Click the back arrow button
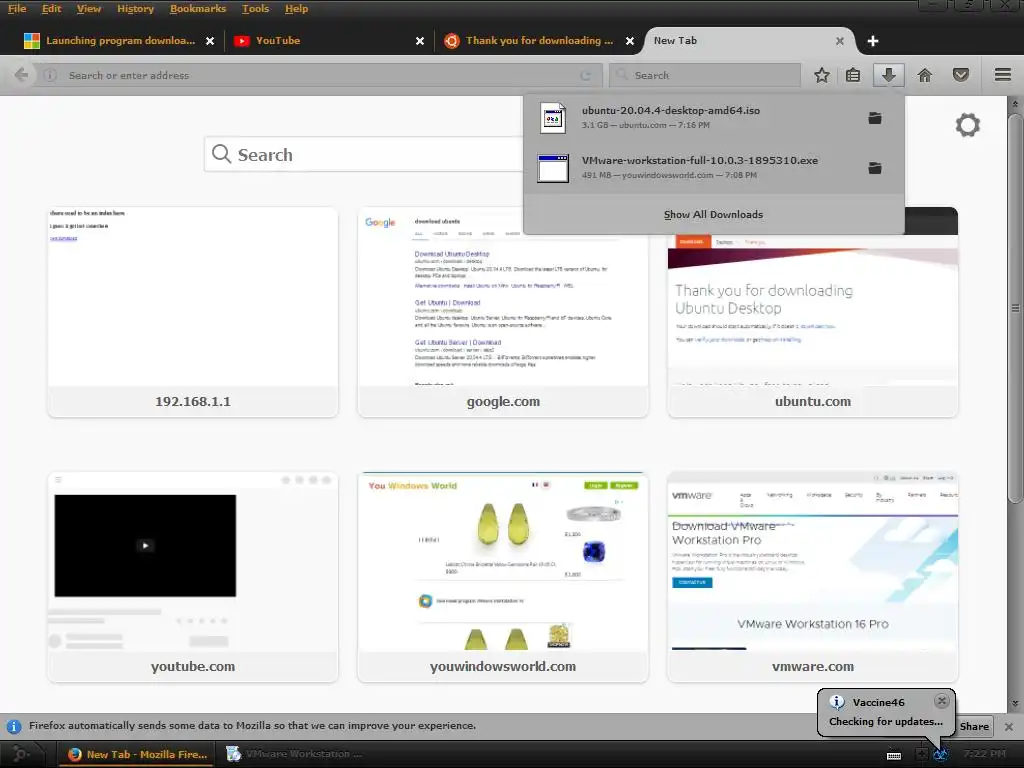1024x768 pixels. [x=21, y=75]
